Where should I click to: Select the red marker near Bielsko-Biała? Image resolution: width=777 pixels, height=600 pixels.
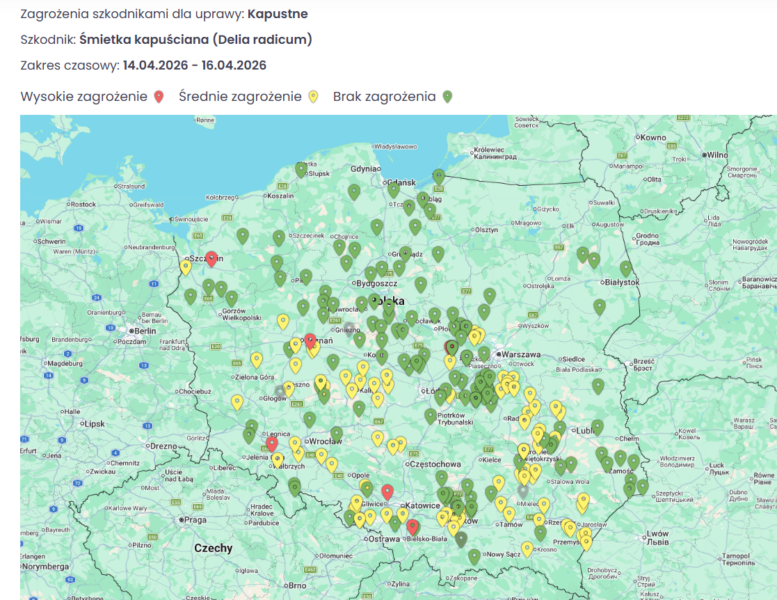point(412,526)
